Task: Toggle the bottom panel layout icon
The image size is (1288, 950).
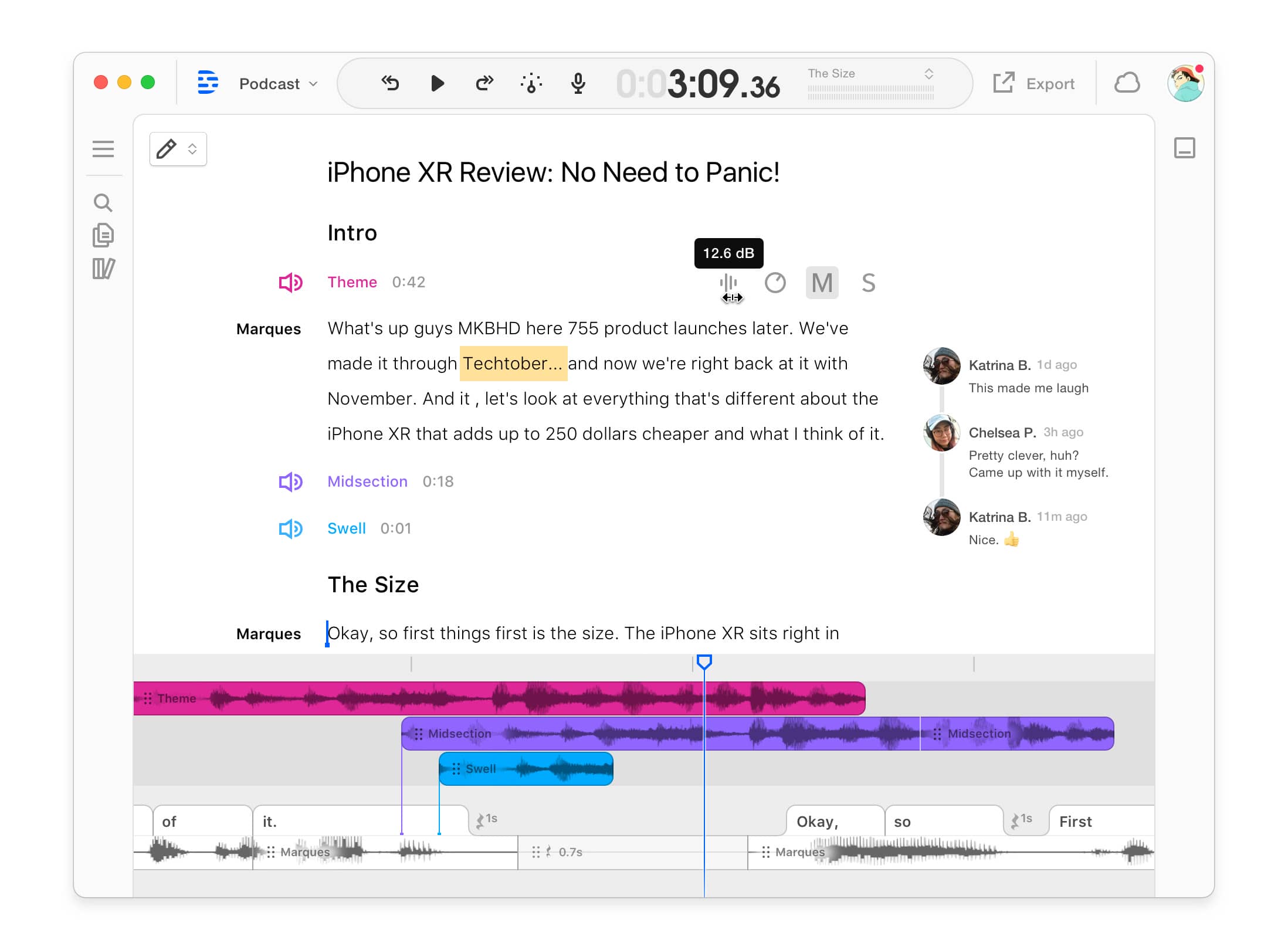Action: coord(1184,148)
